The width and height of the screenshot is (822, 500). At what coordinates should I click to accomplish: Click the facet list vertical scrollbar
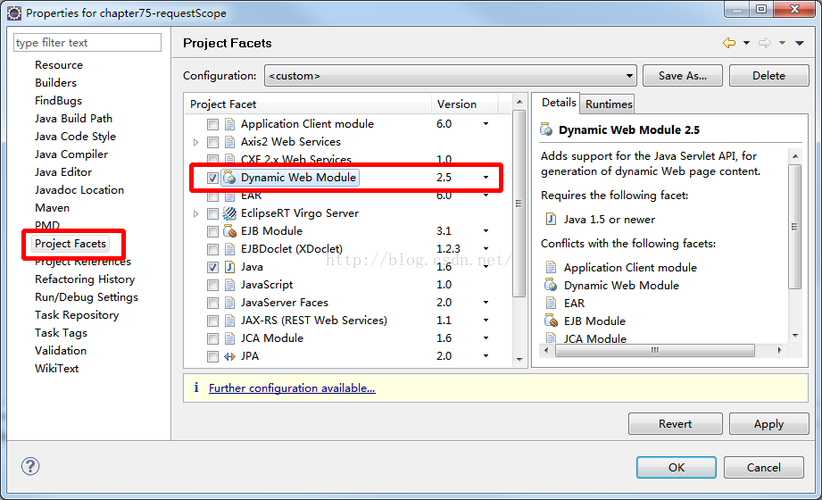click(x=518, y=200)
